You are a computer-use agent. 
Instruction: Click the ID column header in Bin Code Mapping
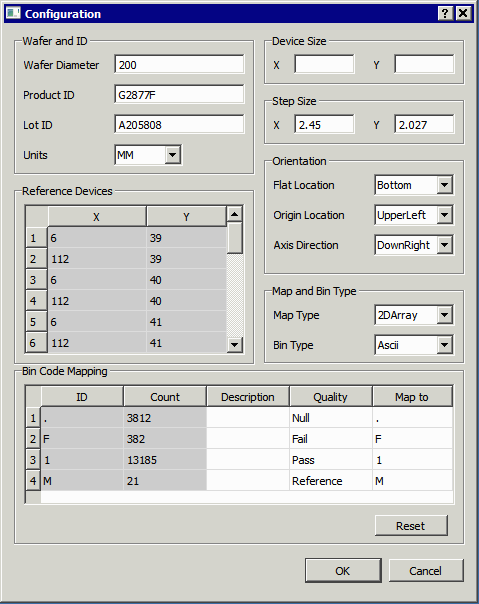point(82,397)
